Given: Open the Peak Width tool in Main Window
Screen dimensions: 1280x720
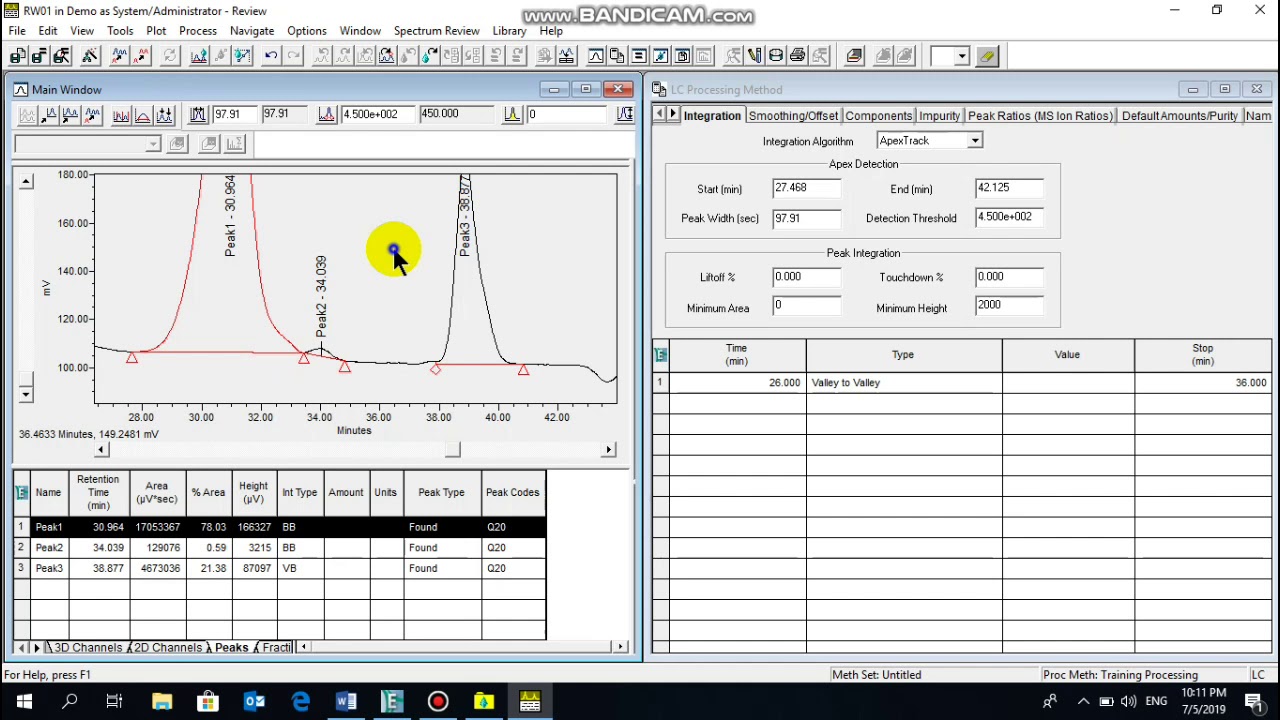Looking at the screenshot, I should pos(197,115).
